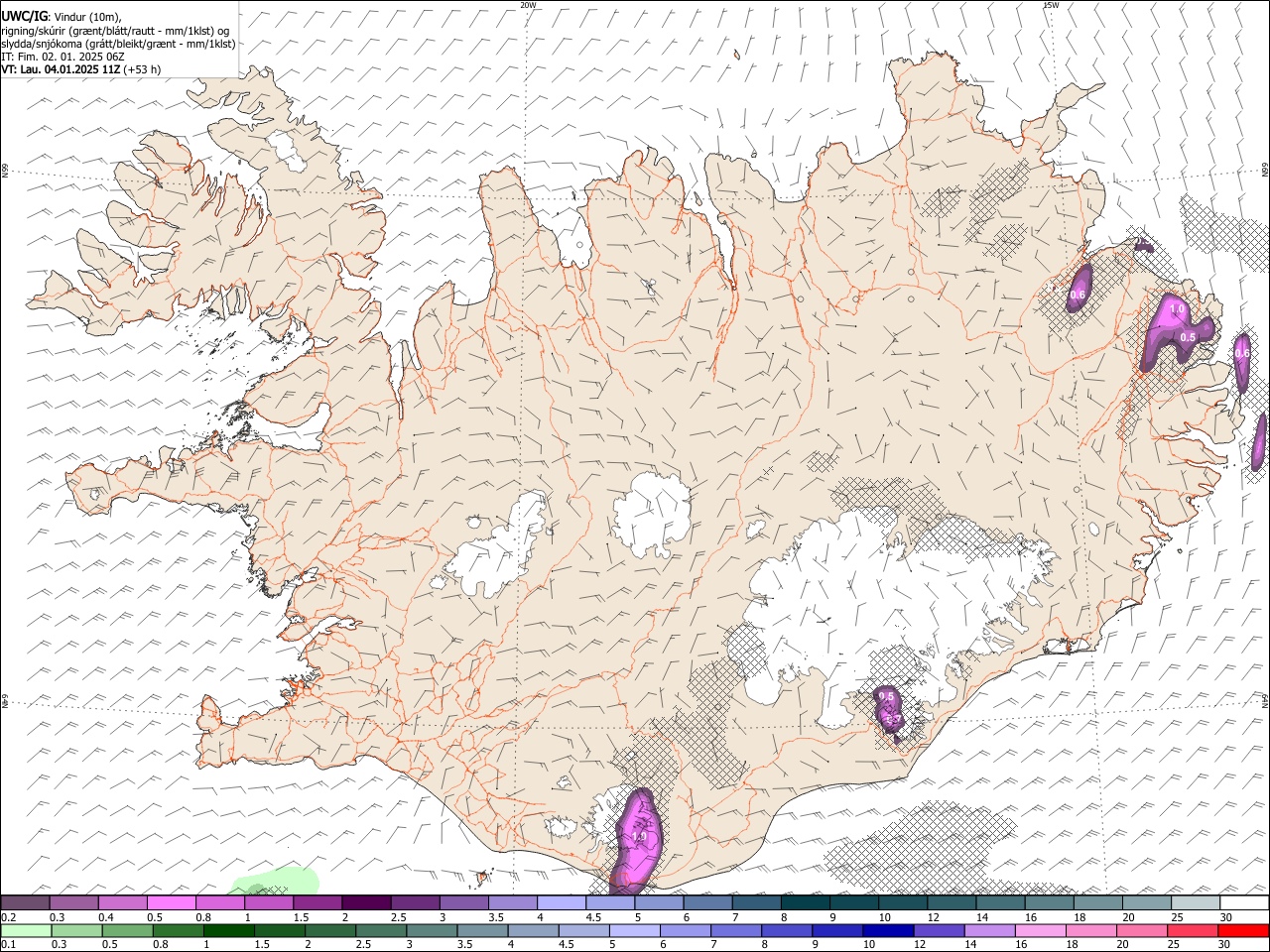The width and height of the screenshot is (1270, 952).
Task: Click the 1.0 value on the south coast blob
Action: pos(640,837)
